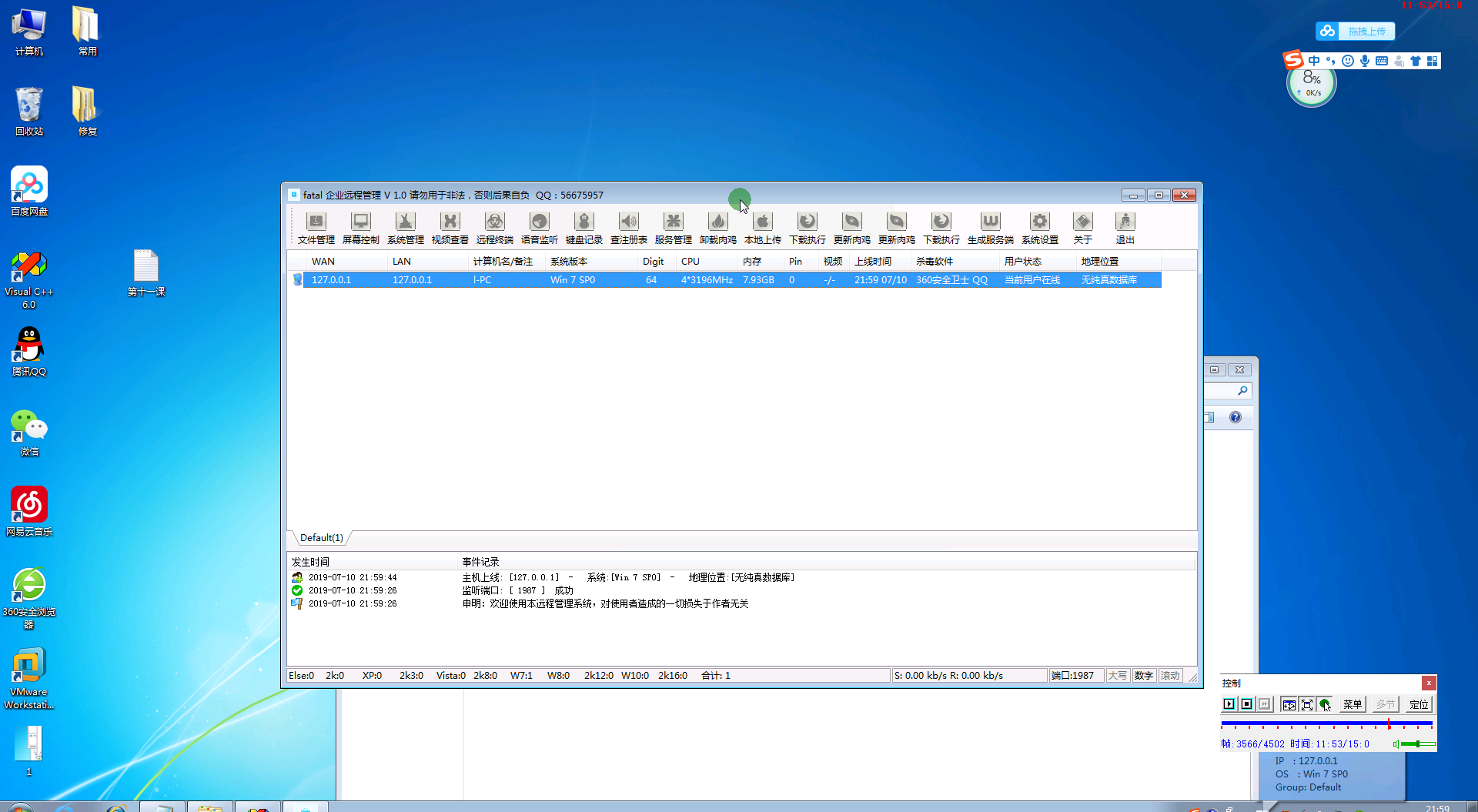Switch the Sogou 中 language mode
This screenshot has height=812, width=1478.
click(1314, 61)
